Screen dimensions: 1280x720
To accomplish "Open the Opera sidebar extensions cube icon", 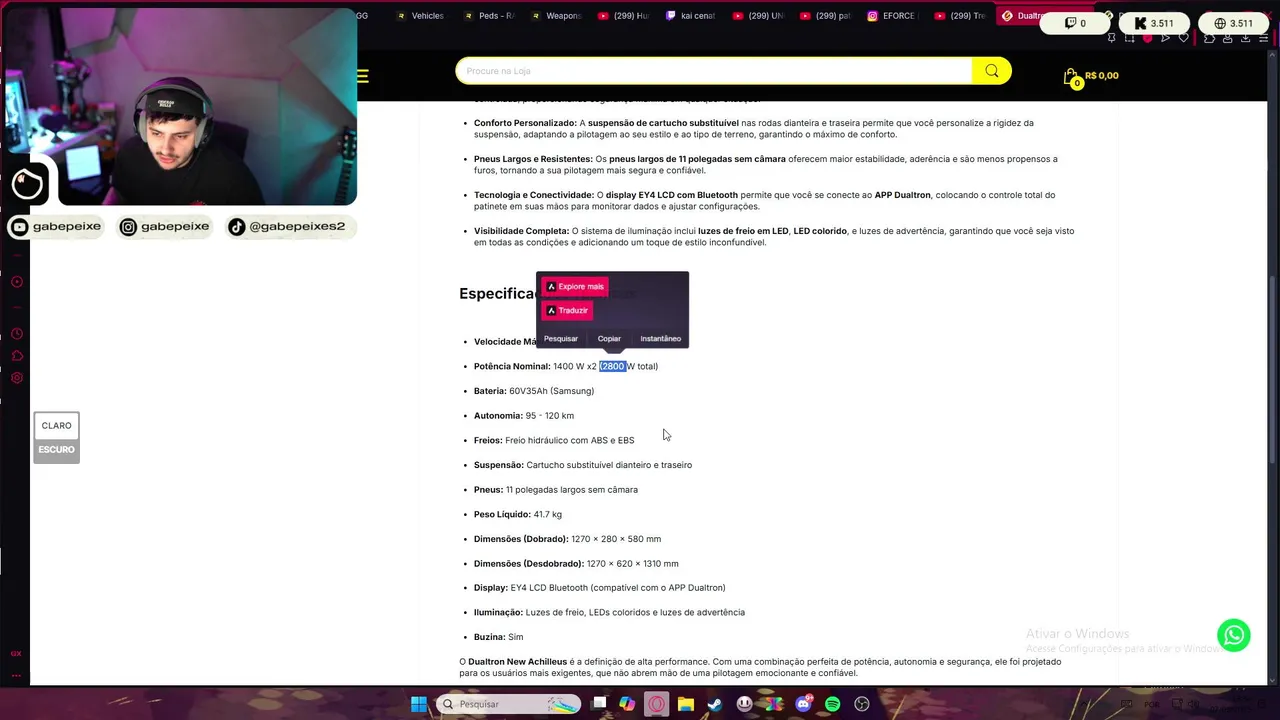I will point(17,356).
